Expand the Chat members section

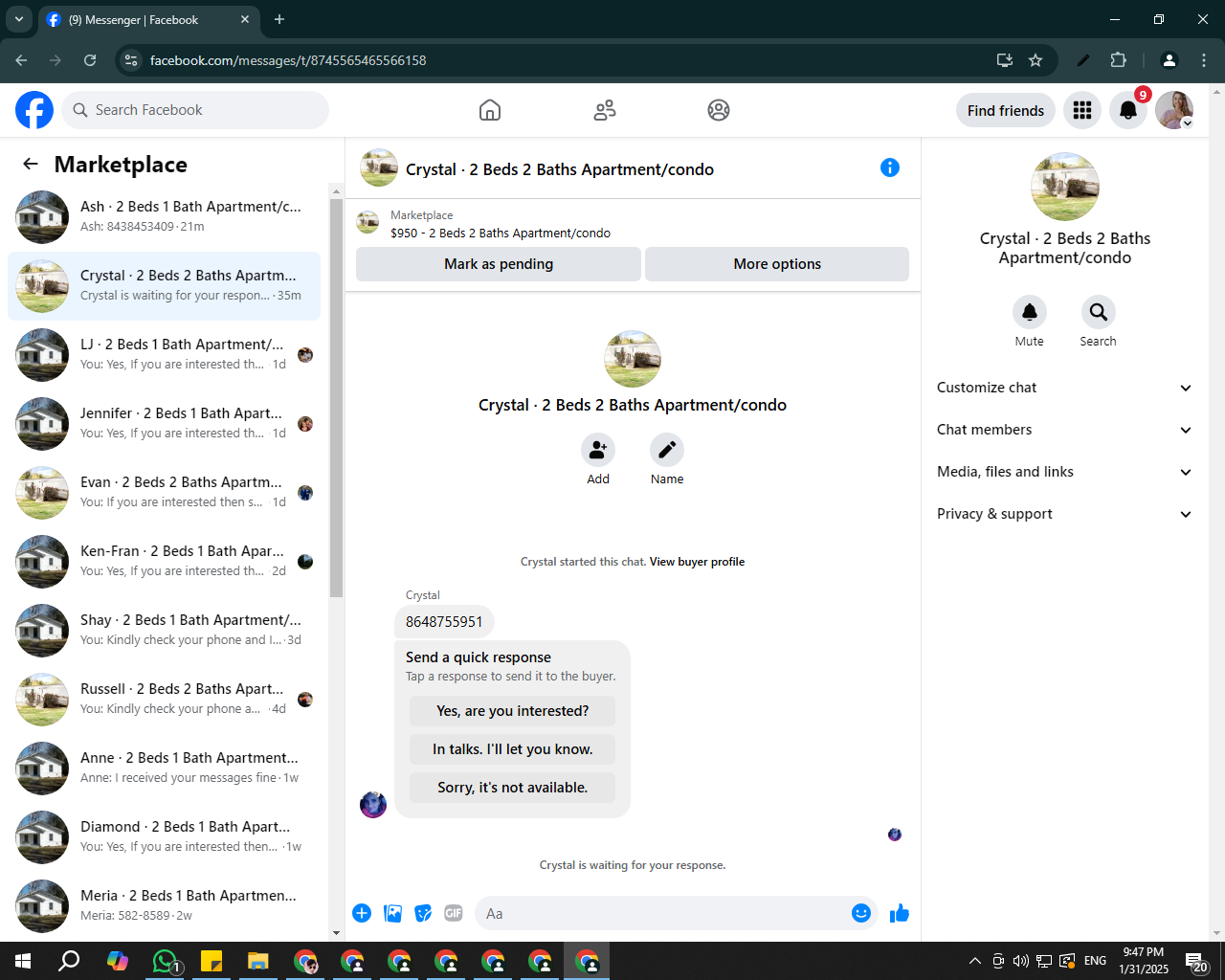click(x=1064, y=430)
